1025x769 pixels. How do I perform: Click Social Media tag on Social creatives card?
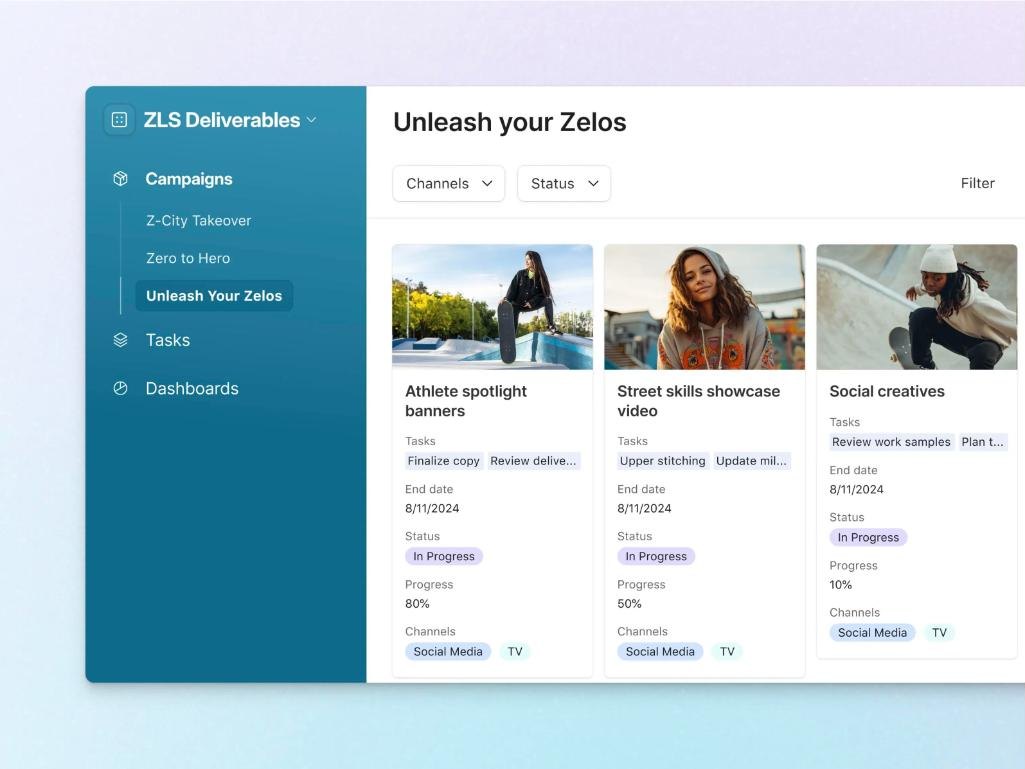[873, 632]
